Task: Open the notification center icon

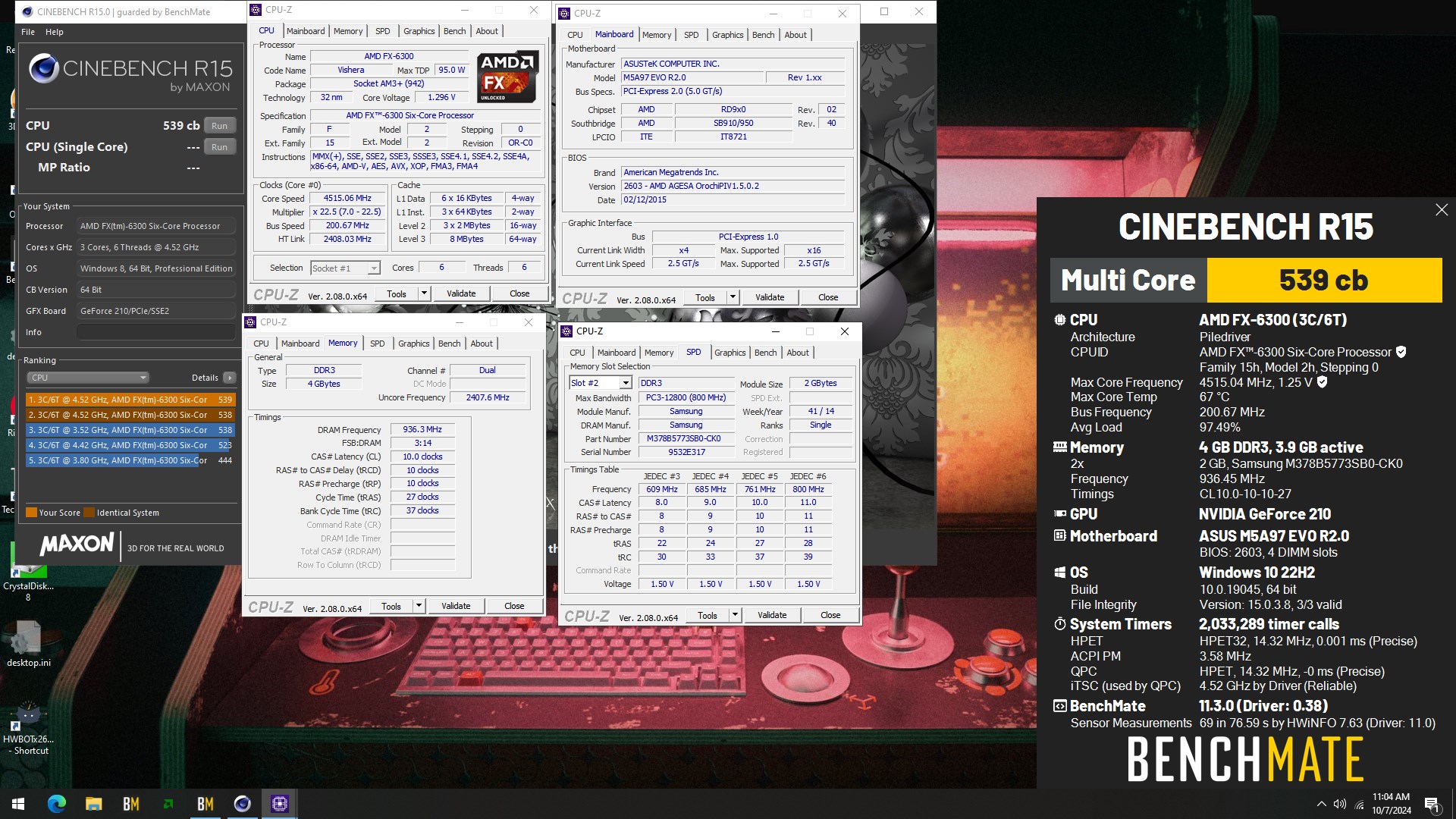Action: pos(1432,804)
